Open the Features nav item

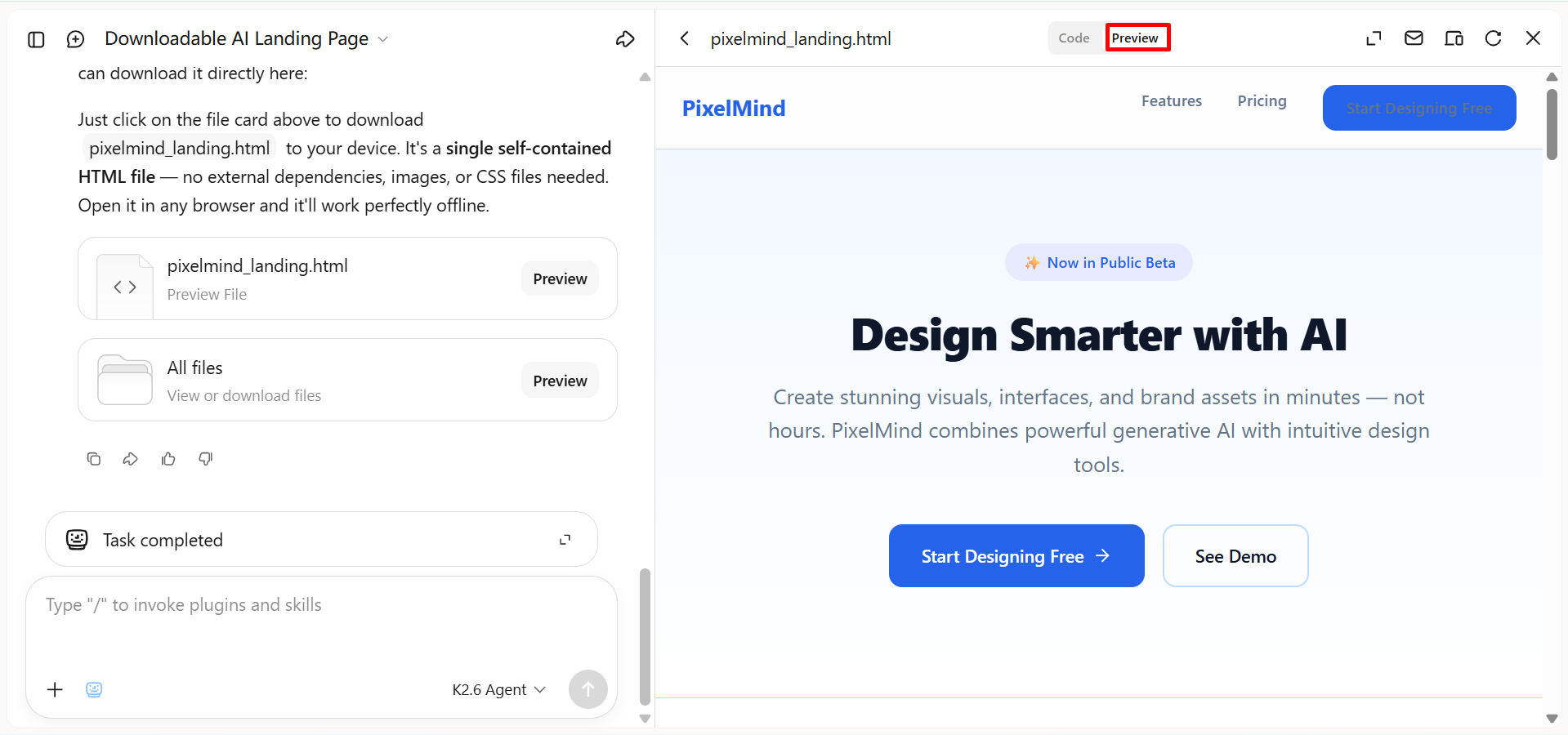click(1171, 101)
